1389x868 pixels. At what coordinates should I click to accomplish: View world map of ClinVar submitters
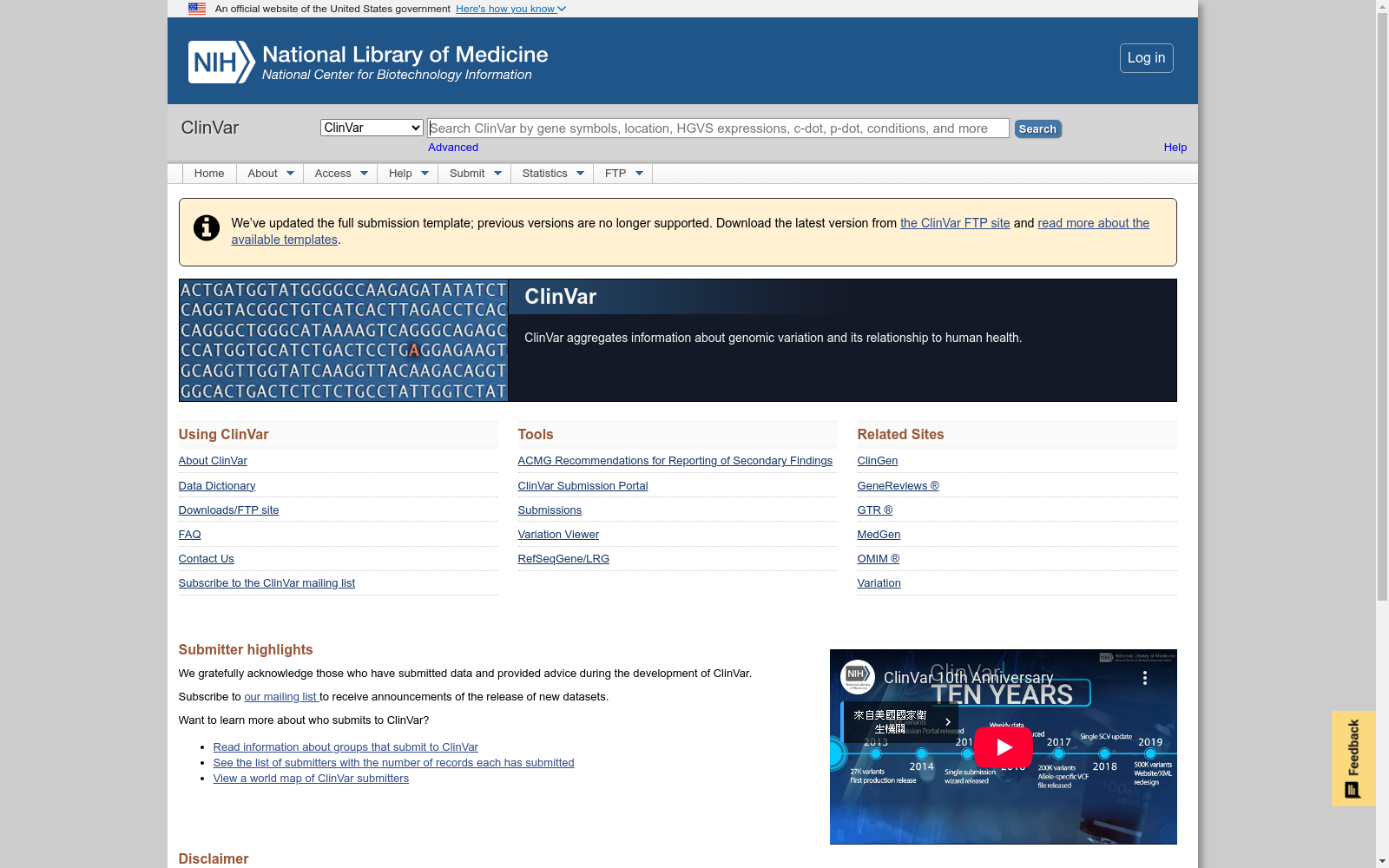(311, 779)
